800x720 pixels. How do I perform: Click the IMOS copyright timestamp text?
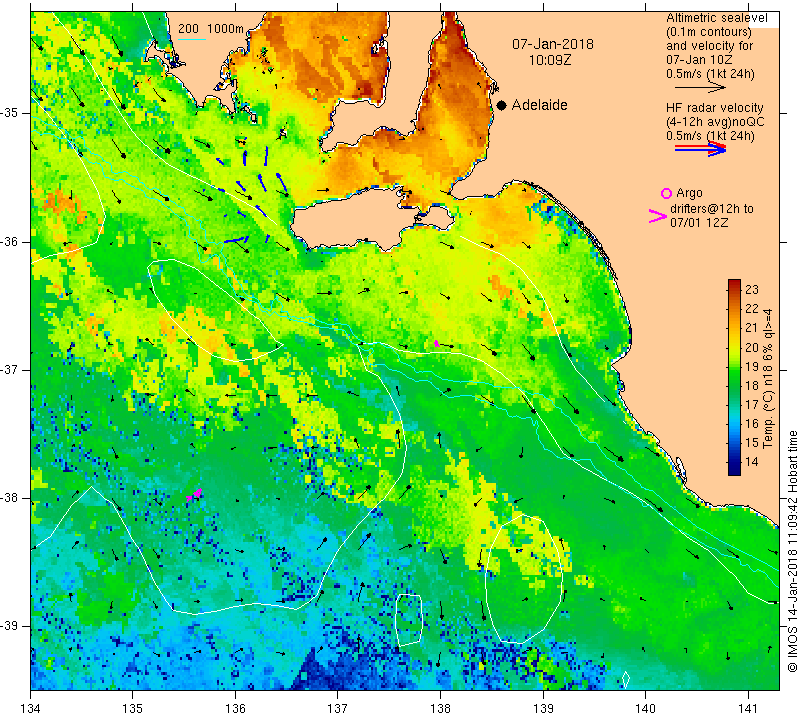(x=792, y=551)
